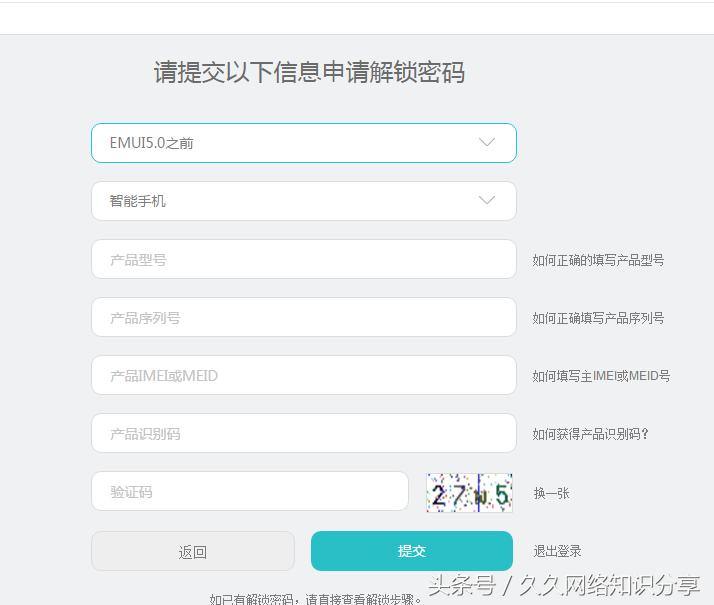This screenshot has height=605, width=714.
Task: Click the 产品型号 input field
Action: coord(304,259)
